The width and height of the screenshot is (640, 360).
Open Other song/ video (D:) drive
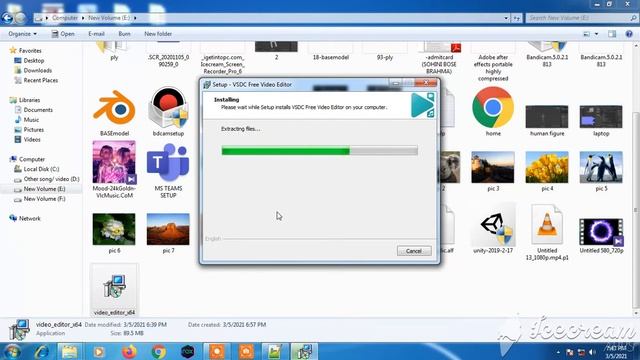click(51, 179)
